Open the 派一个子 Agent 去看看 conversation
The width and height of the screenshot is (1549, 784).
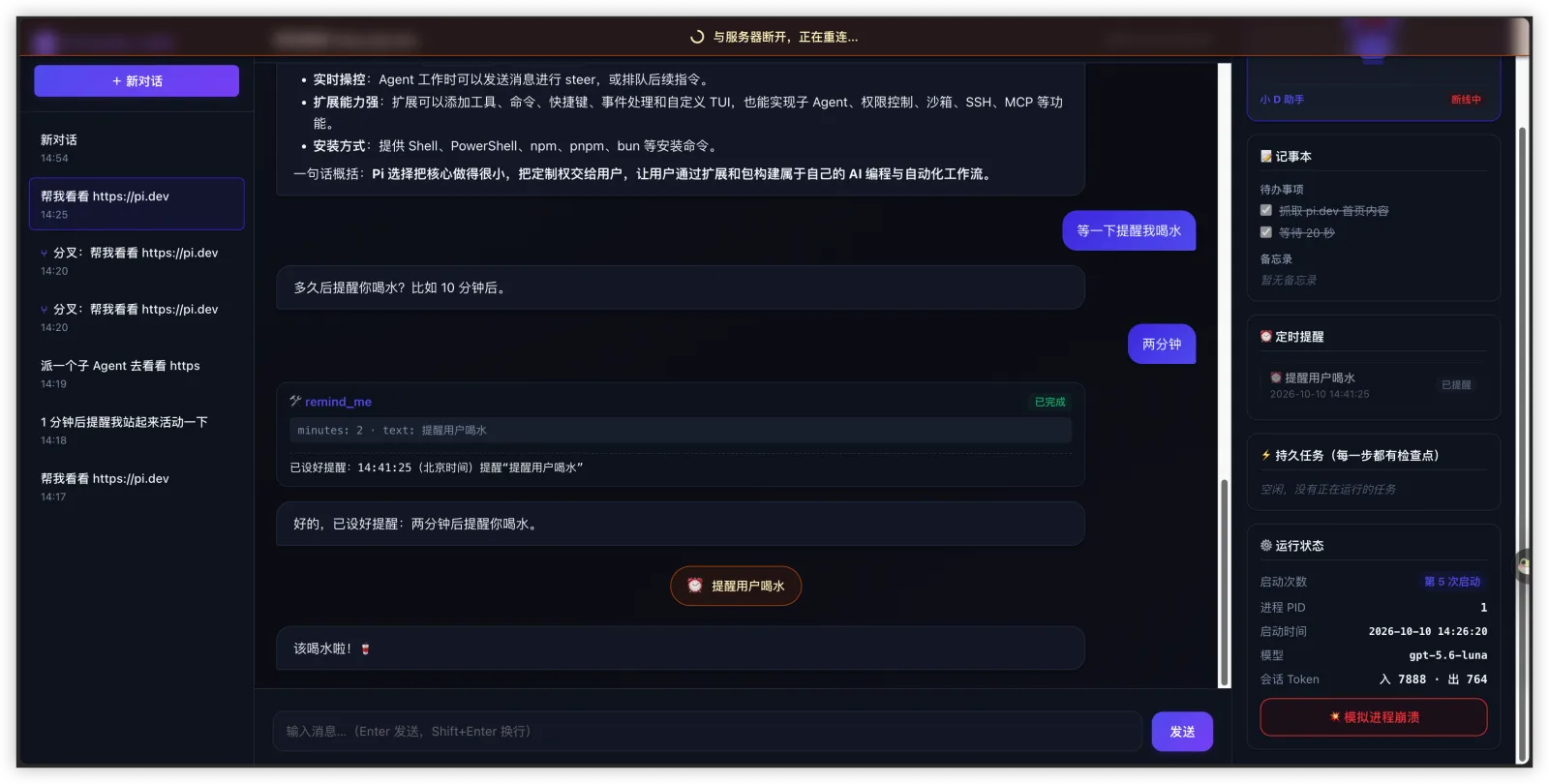pos(137,374)
